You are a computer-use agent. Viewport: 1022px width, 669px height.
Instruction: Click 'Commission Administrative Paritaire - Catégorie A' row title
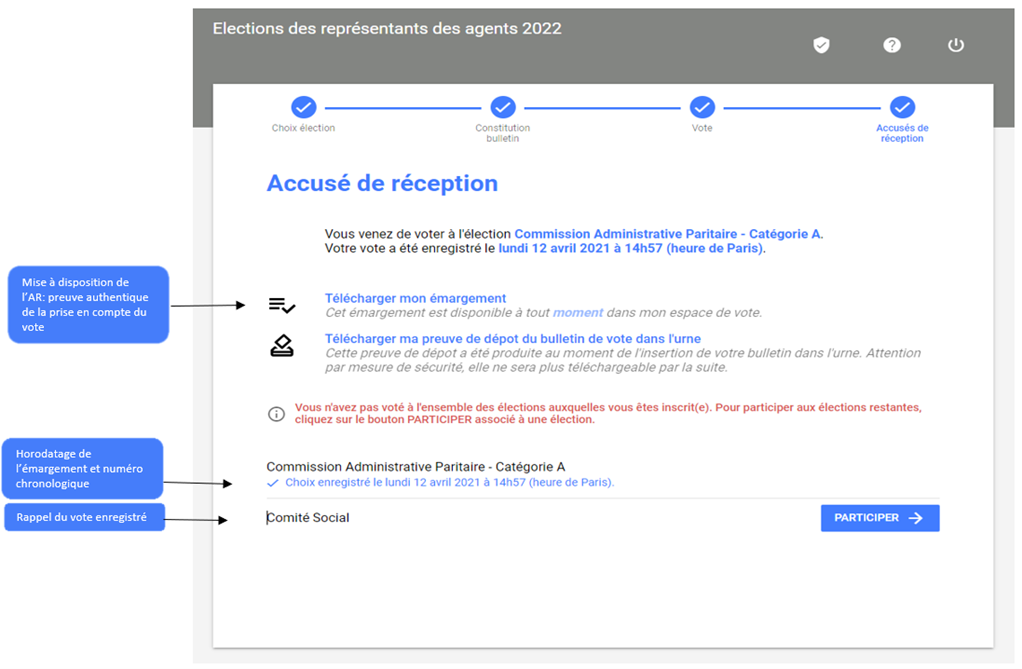tap(416, 467)
